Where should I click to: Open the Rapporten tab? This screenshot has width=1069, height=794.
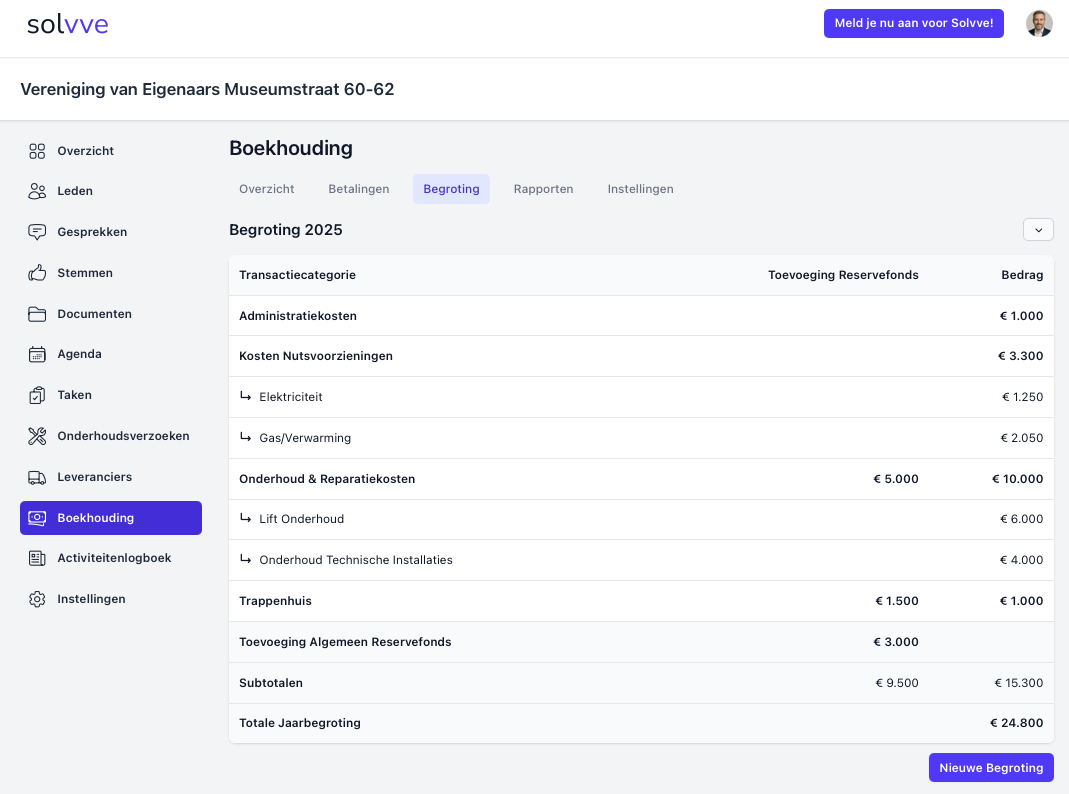coord(543,189)
